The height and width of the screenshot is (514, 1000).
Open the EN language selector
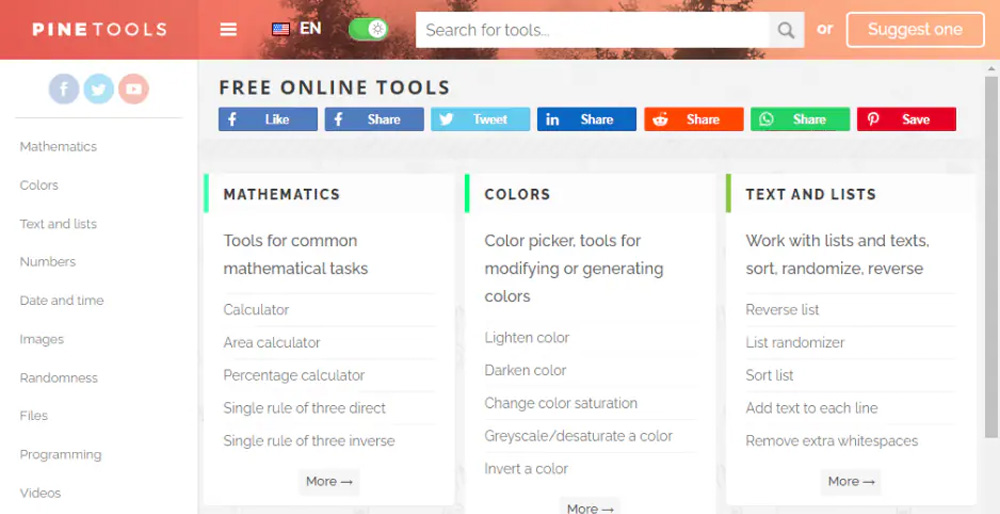coord(311,29)
